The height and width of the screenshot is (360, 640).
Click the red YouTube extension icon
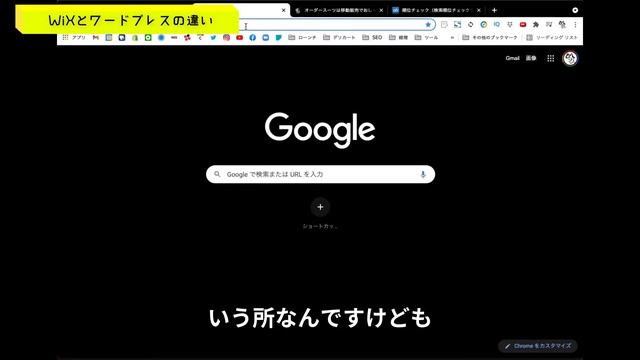(x=523, y=25)
